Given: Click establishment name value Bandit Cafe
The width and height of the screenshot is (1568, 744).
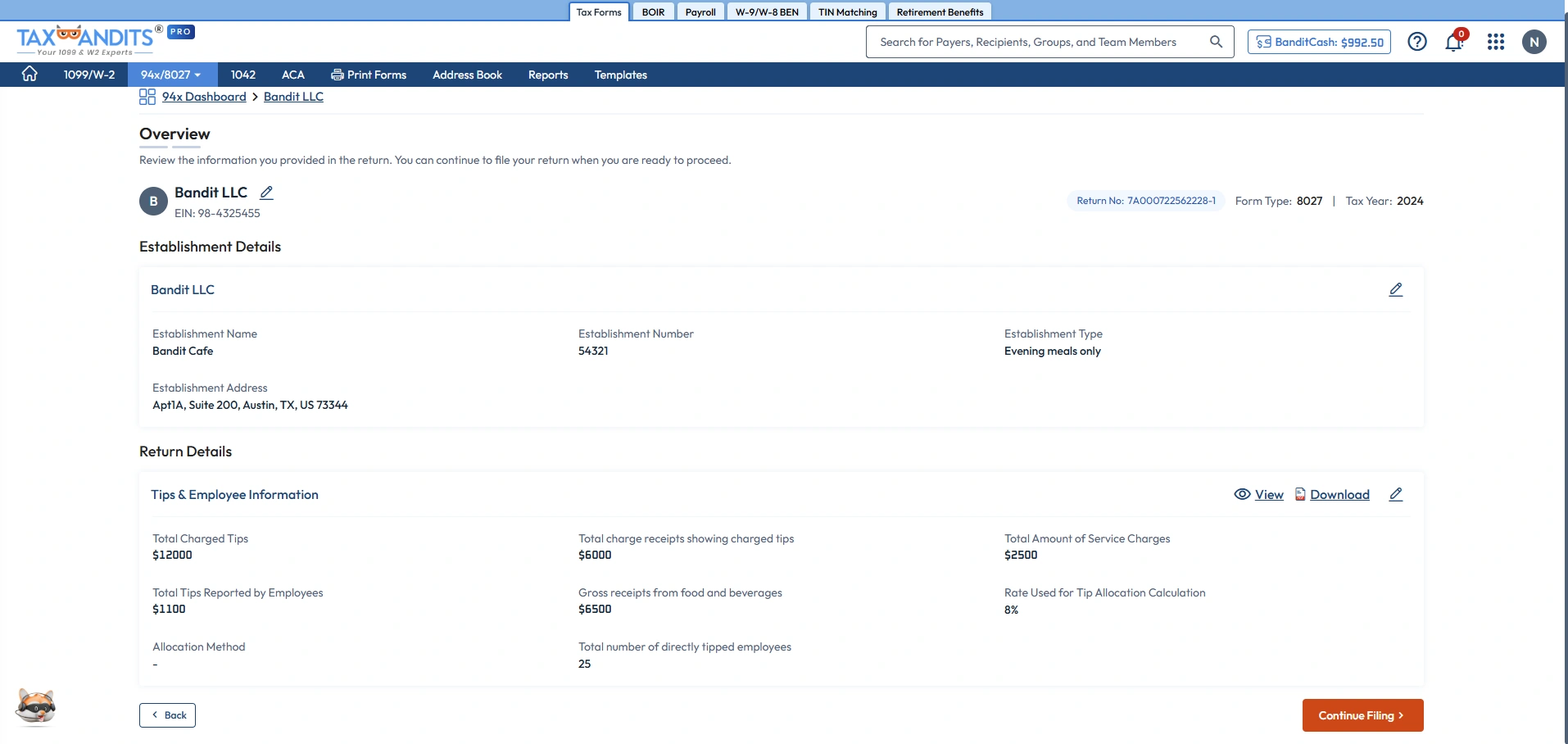Looking at the screenshot, I should [183, 351].
